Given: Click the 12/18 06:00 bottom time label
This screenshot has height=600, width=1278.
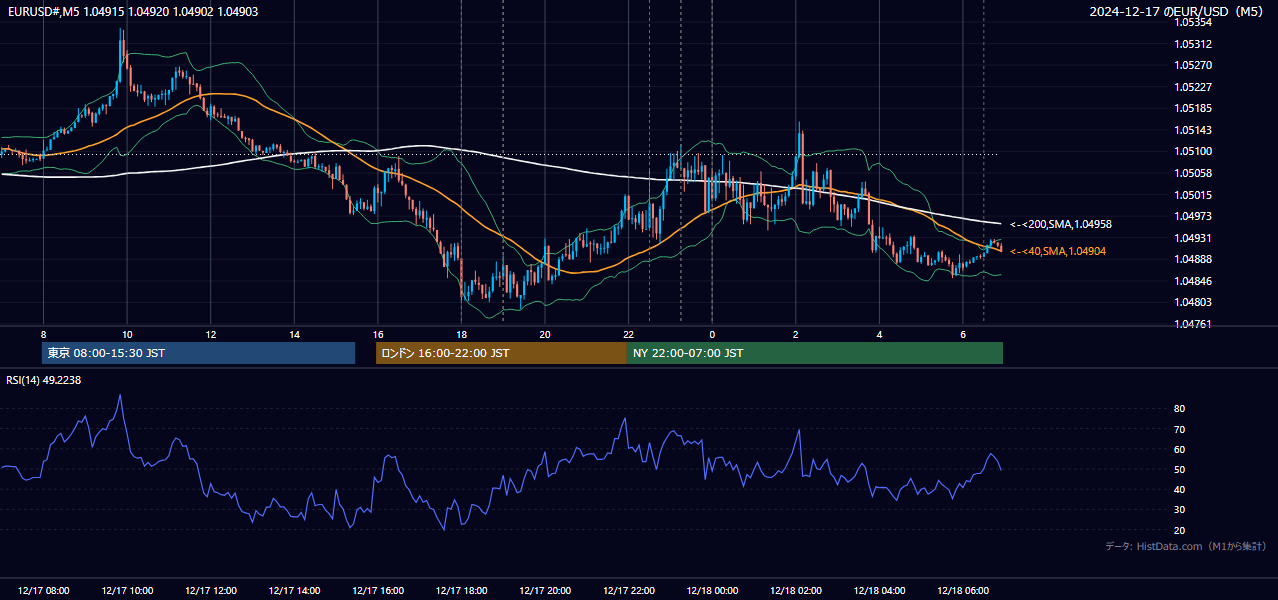Looking at the screenshot, I should [962, 591].
